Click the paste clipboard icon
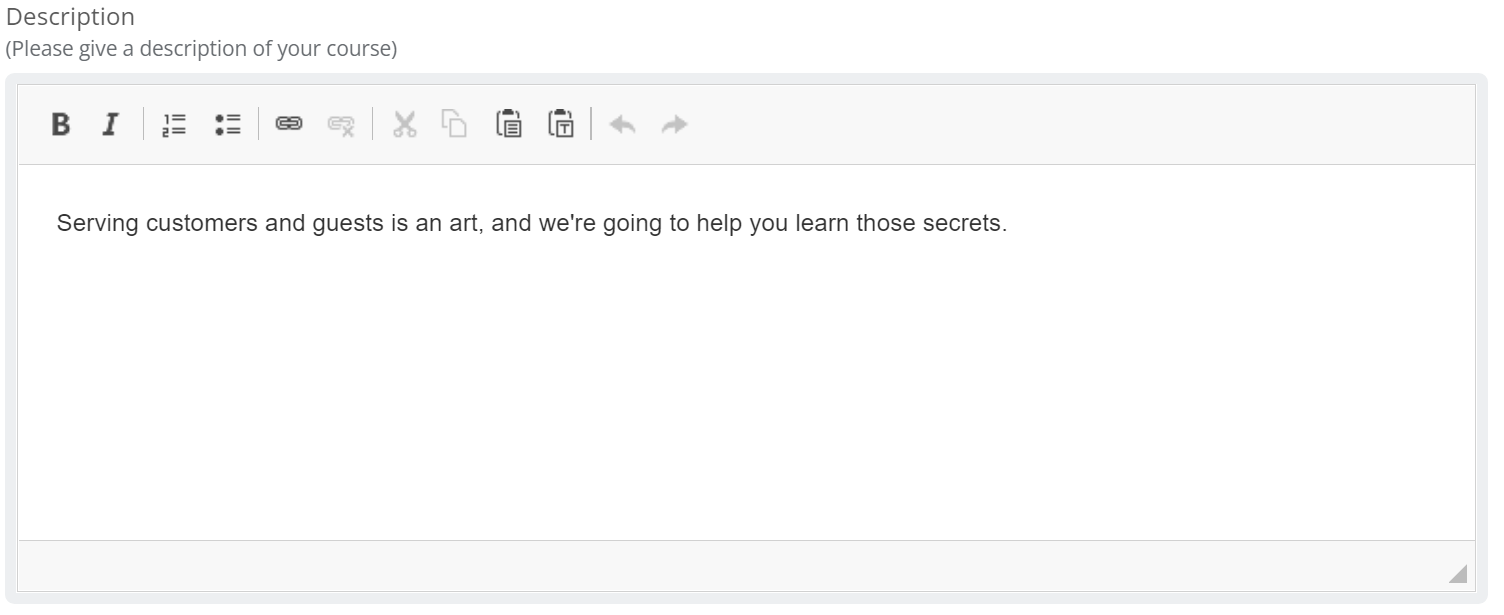This screenshot has height=615, width=1504. pos(509,125)
